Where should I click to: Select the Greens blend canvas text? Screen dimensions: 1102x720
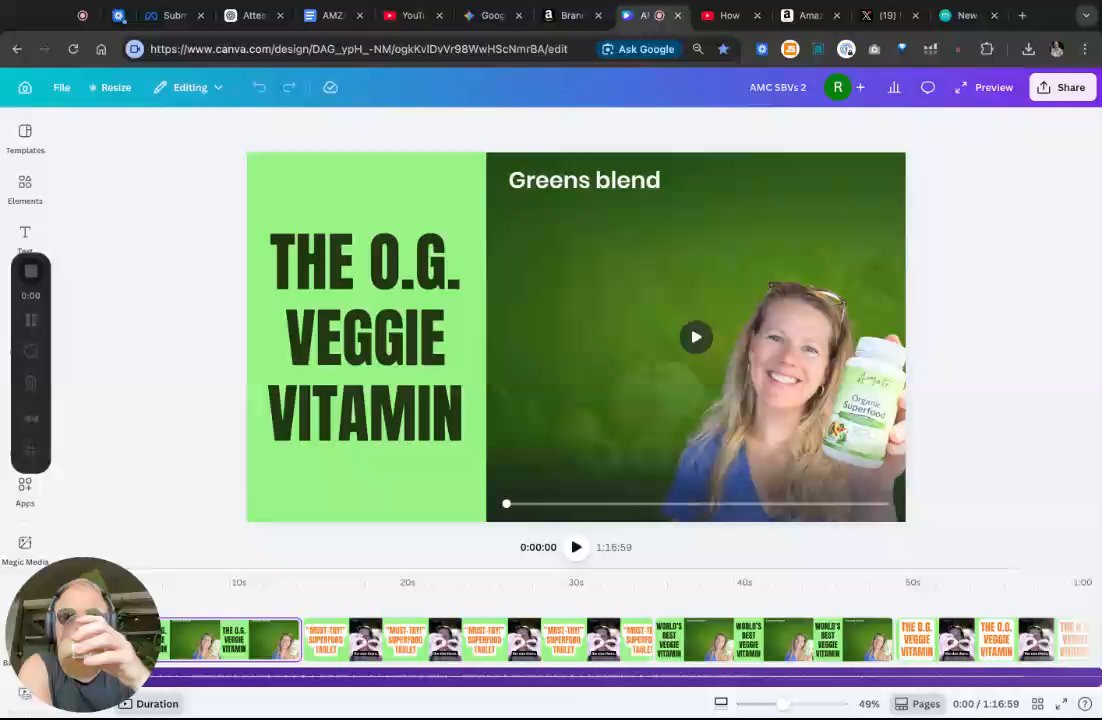tap(584, 180)
